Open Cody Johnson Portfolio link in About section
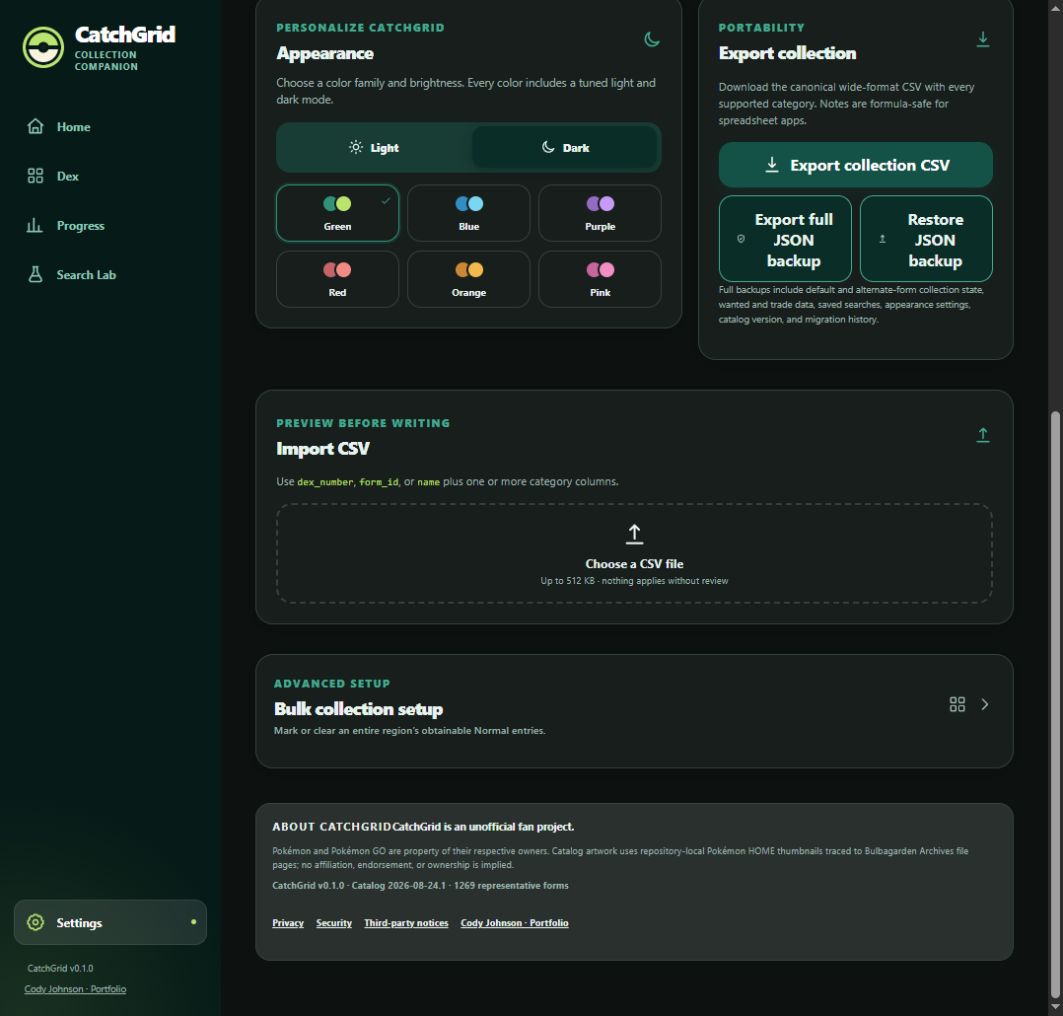Viewport: 1063px width, 1016px height. (515, 923)
